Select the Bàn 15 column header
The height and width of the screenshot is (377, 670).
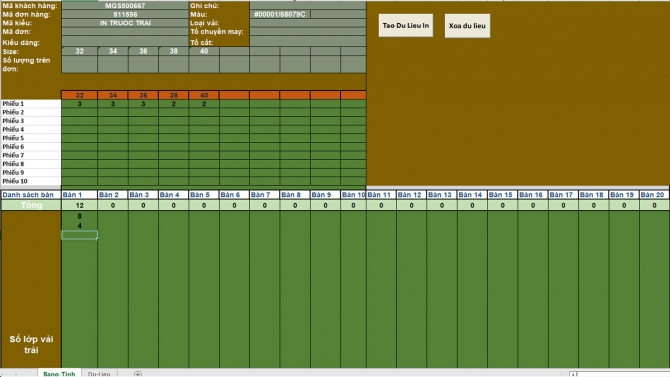502,194
